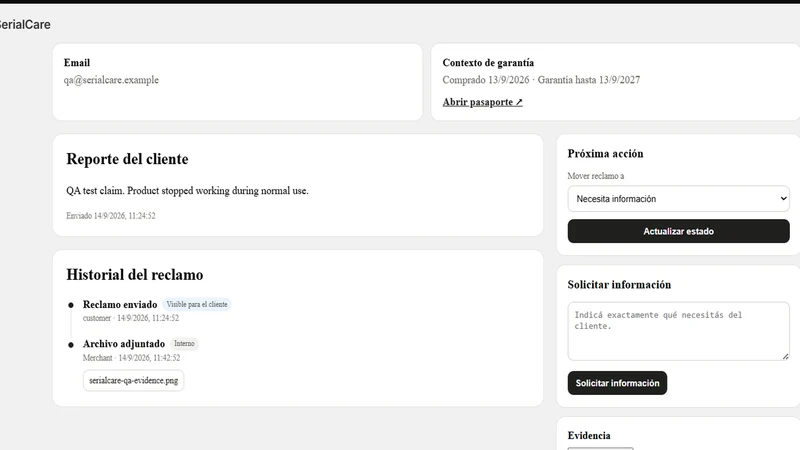The height and width of the screenshot is (450, 800).
Task: Click the 'Reclamo enviado' history entry
Action: (x=120, y=305)
